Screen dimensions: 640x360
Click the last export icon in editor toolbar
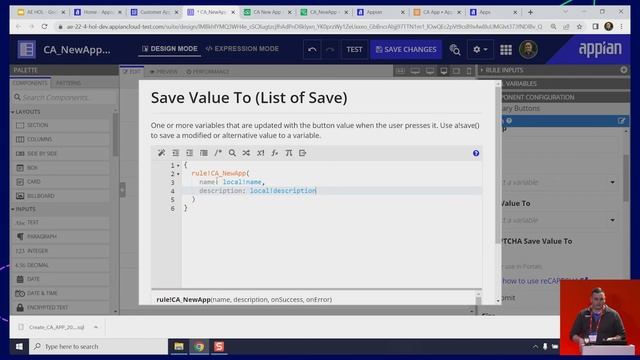pyautogui.click(x=302, y=153)
